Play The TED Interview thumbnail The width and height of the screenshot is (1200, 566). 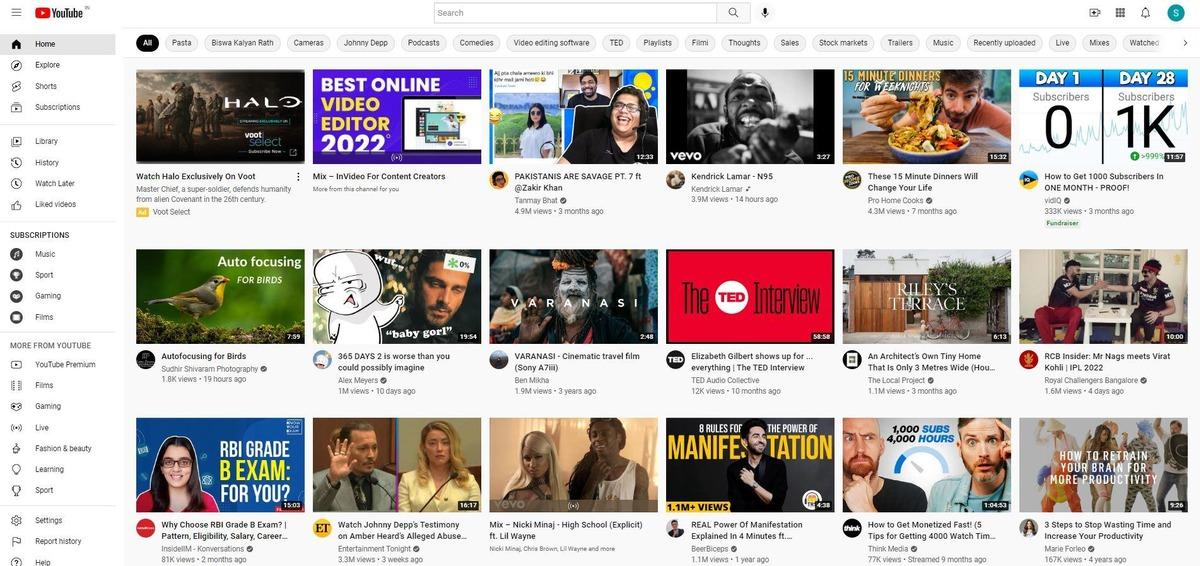[x=750, y=296]
